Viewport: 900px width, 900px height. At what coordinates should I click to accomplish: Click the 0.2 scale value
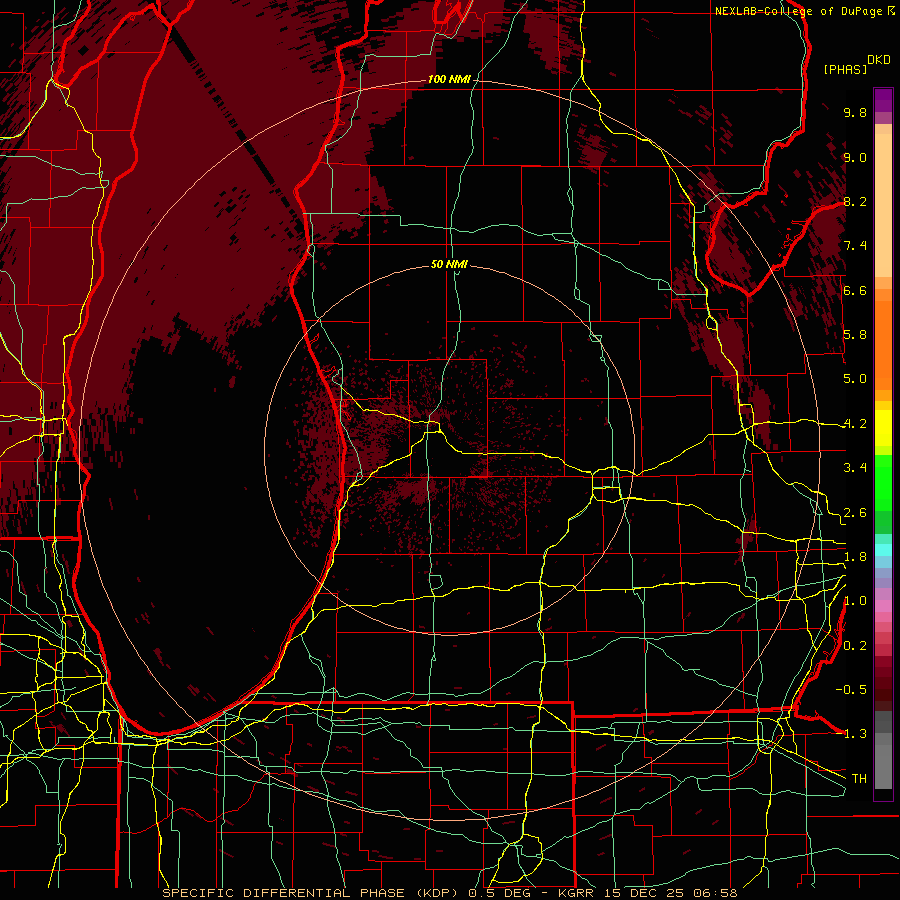coord(855,646)
